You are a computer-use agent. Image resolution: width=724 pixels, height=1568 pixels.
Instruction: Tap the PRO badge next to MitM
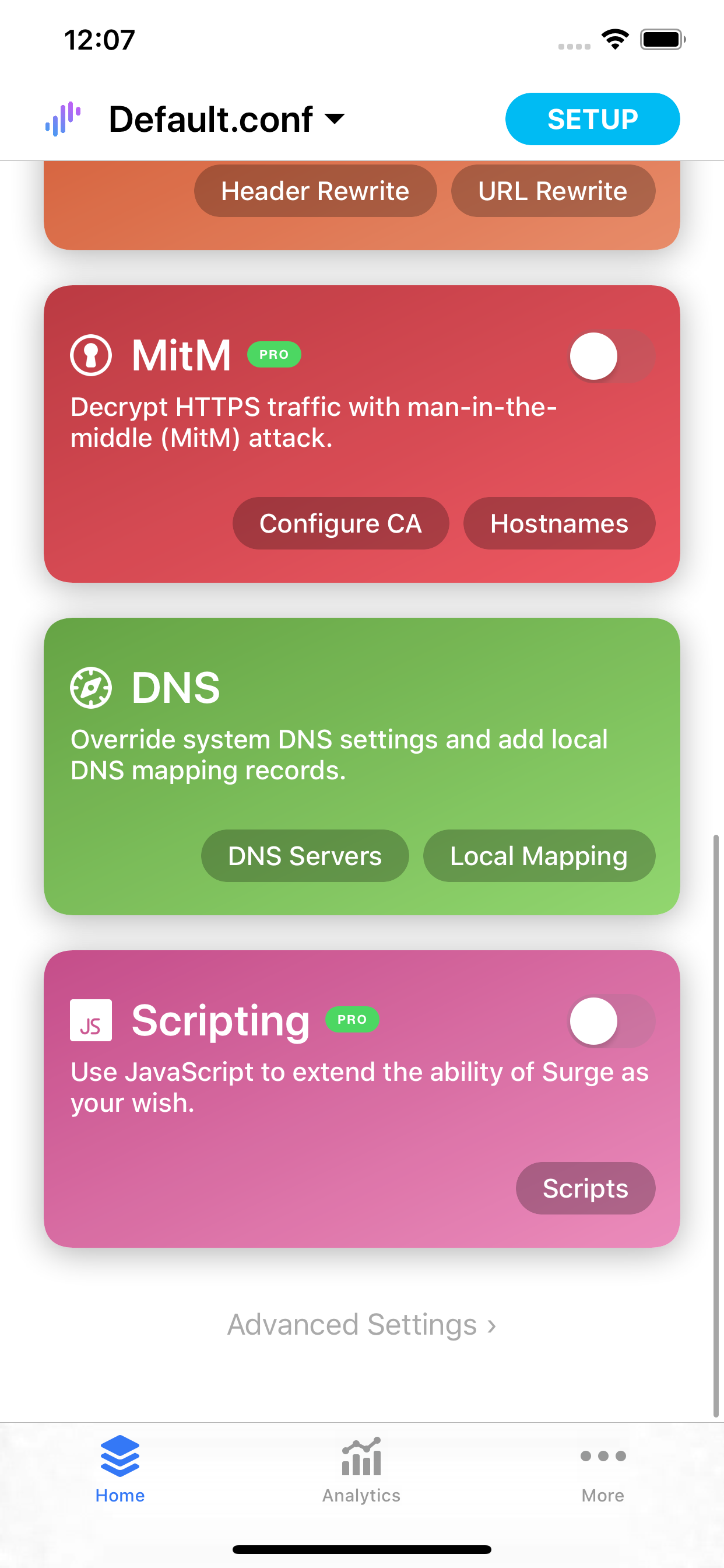(x=274, y=355)
